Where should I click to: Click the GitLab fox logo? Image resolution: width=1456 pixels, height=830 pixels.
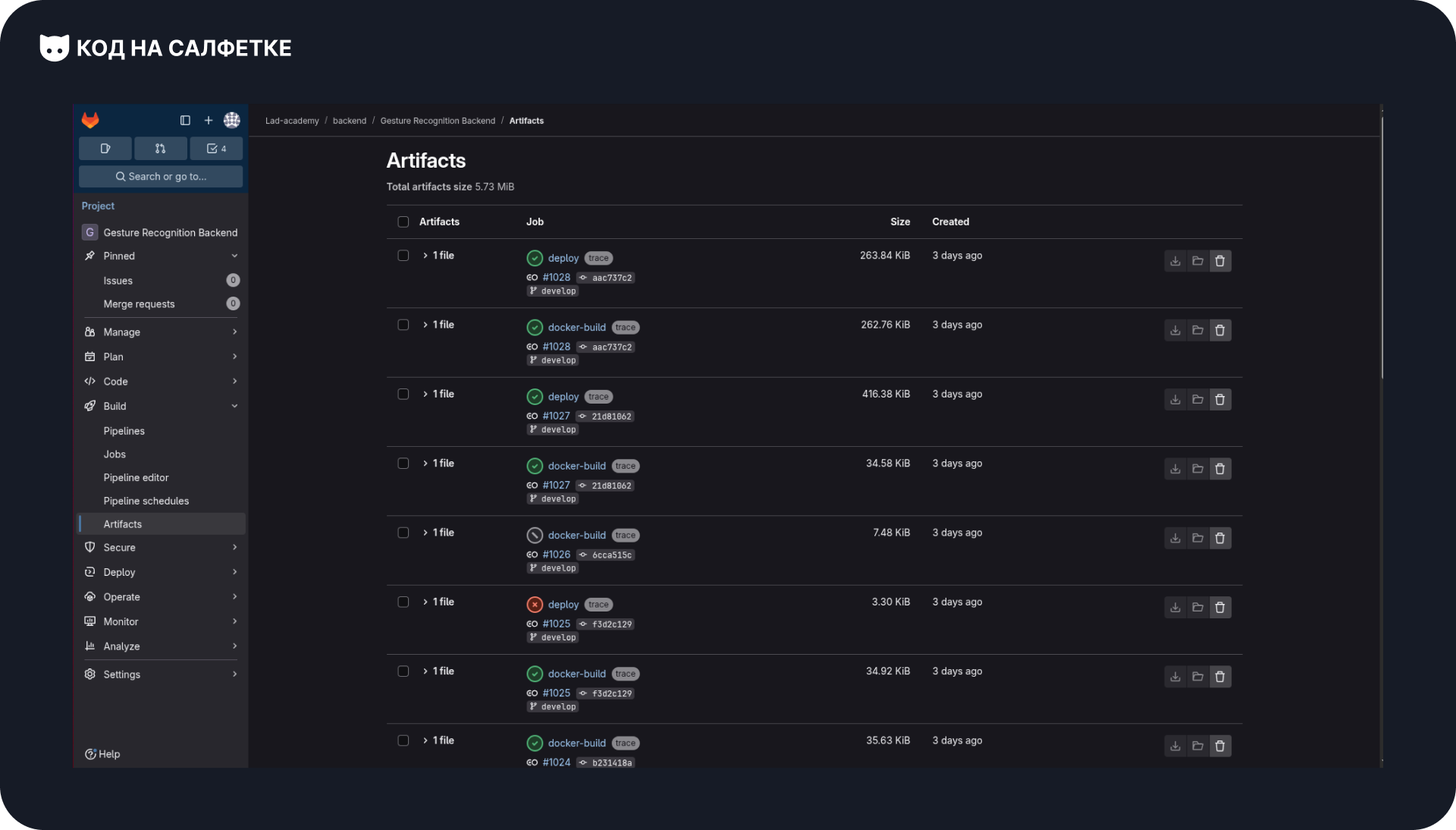(90, 120)
